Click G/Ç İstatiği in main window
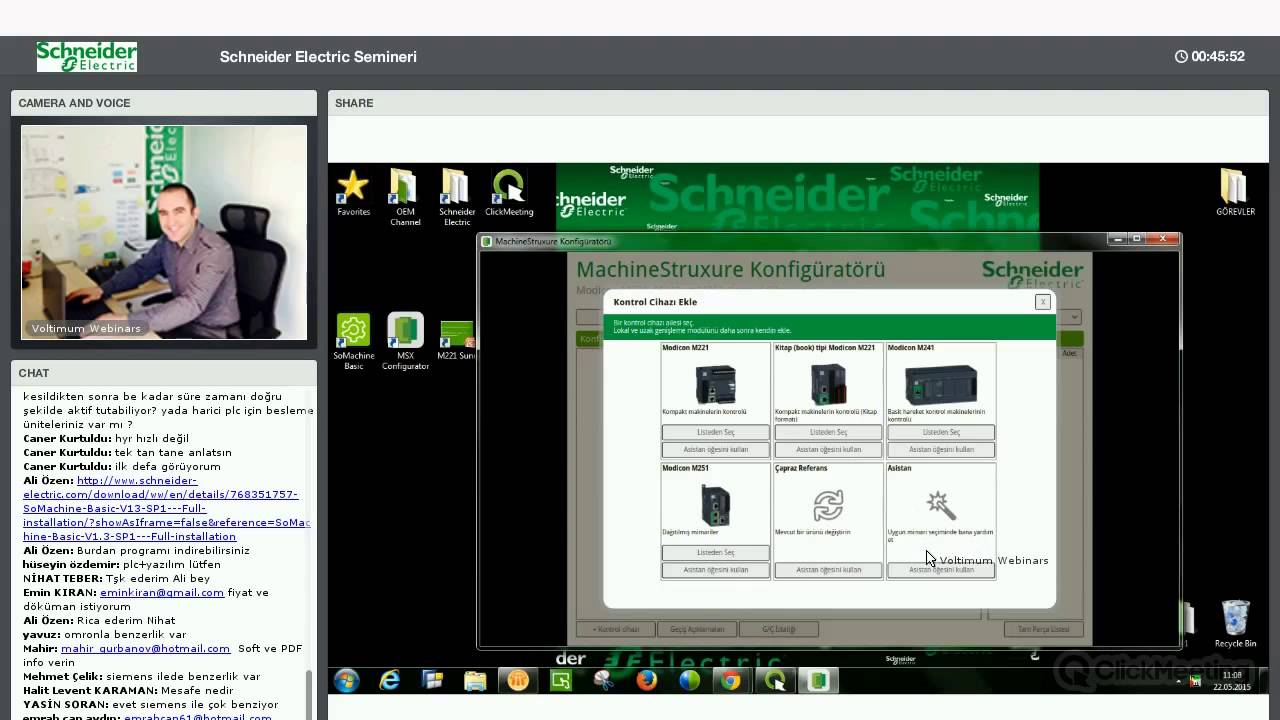The width and height of the screenshot is (1280, 720). 778,629
